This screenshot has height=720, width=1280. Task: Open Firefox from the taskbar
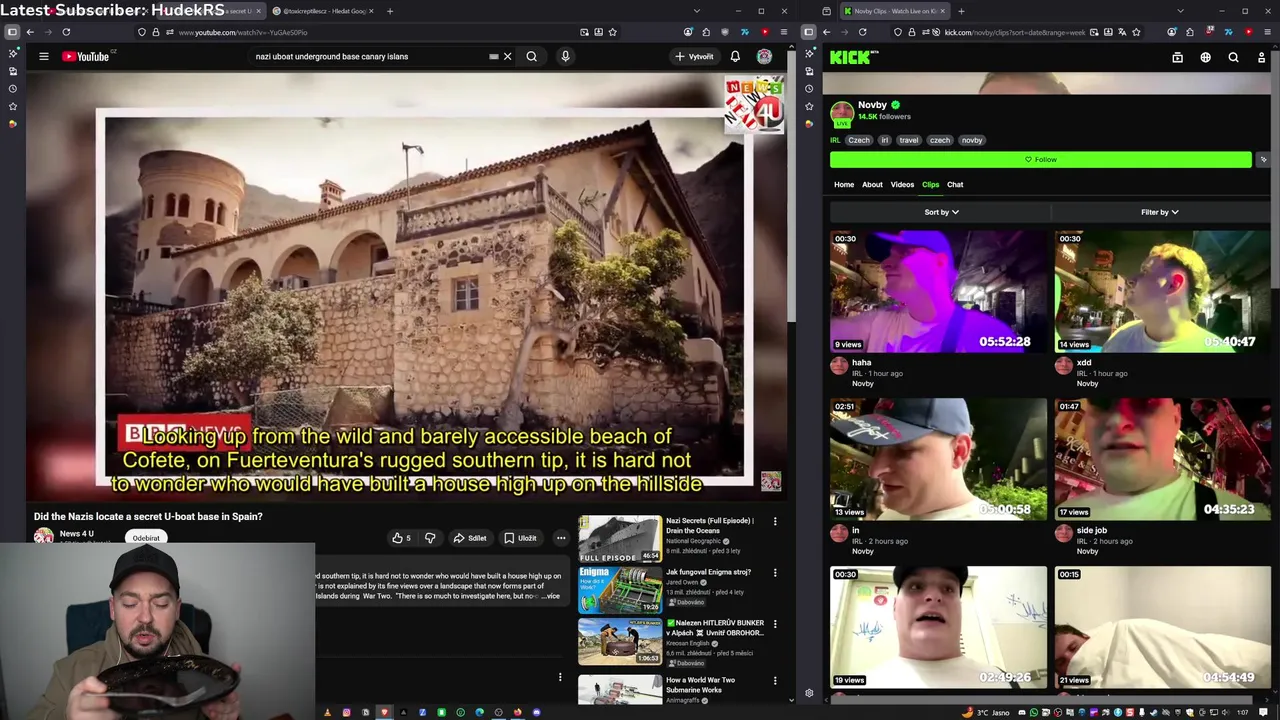coord(517,712)
